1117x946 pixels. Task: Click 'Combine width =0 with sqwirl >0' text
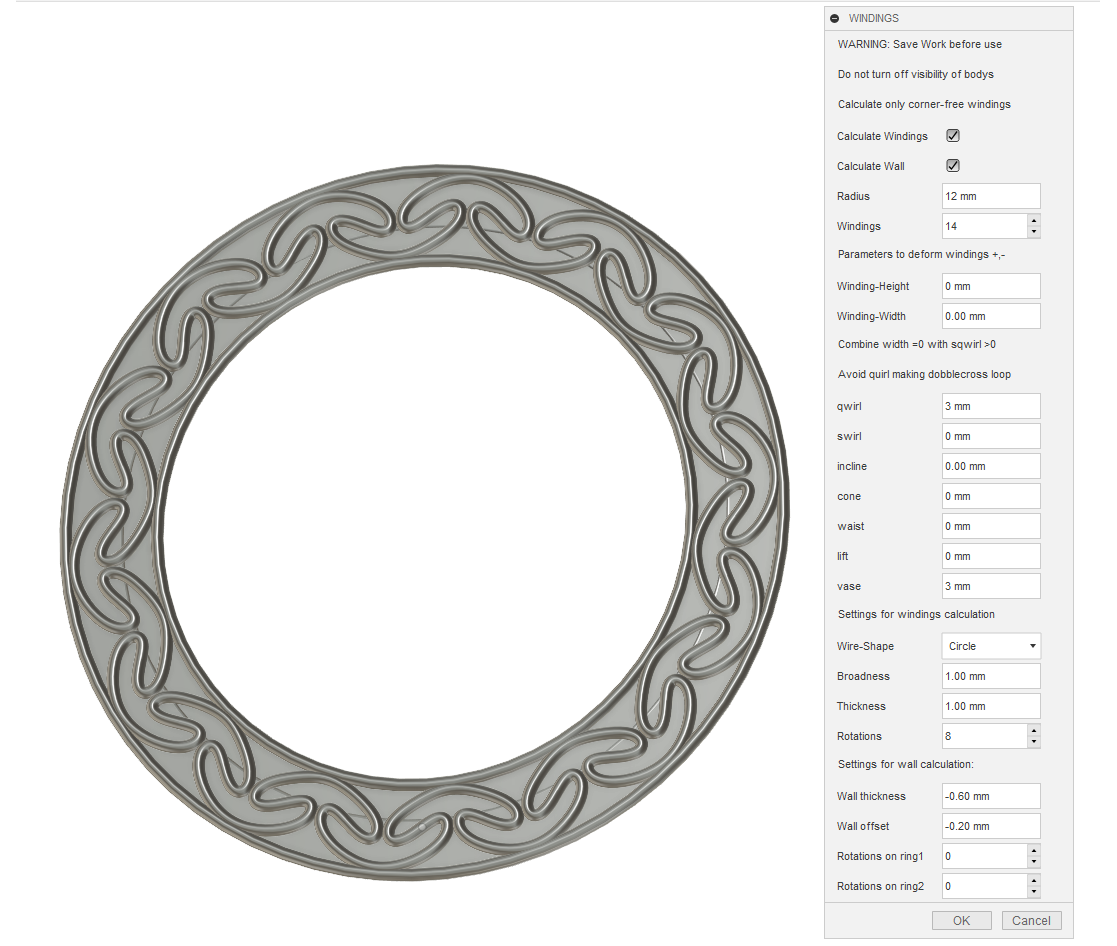916,344
